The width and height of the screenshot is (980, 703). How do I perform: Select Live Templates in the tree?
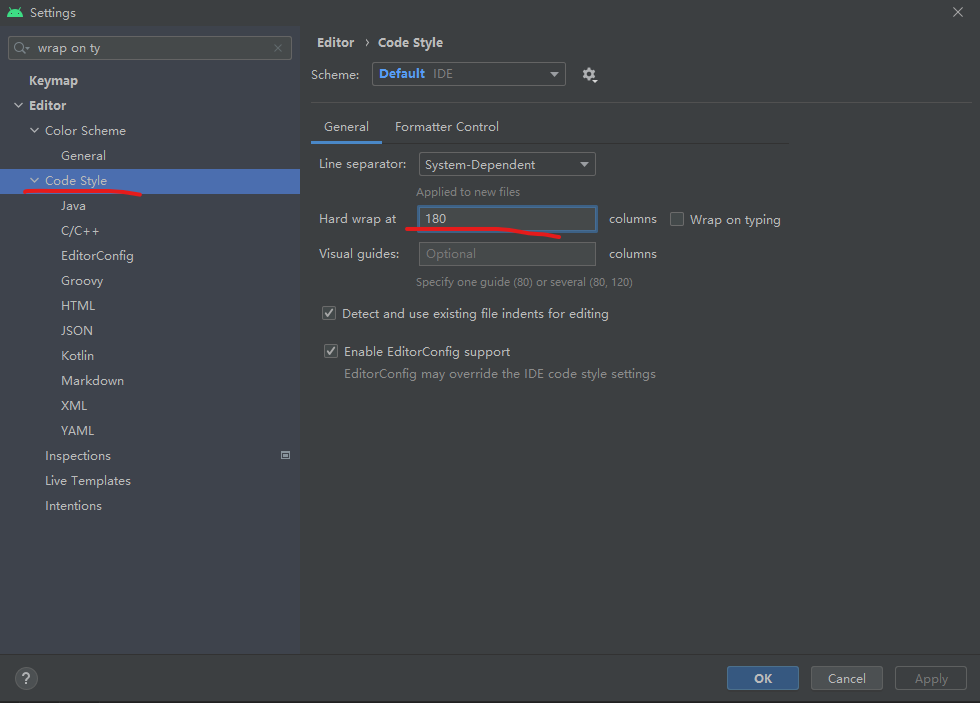click(88, 481)
